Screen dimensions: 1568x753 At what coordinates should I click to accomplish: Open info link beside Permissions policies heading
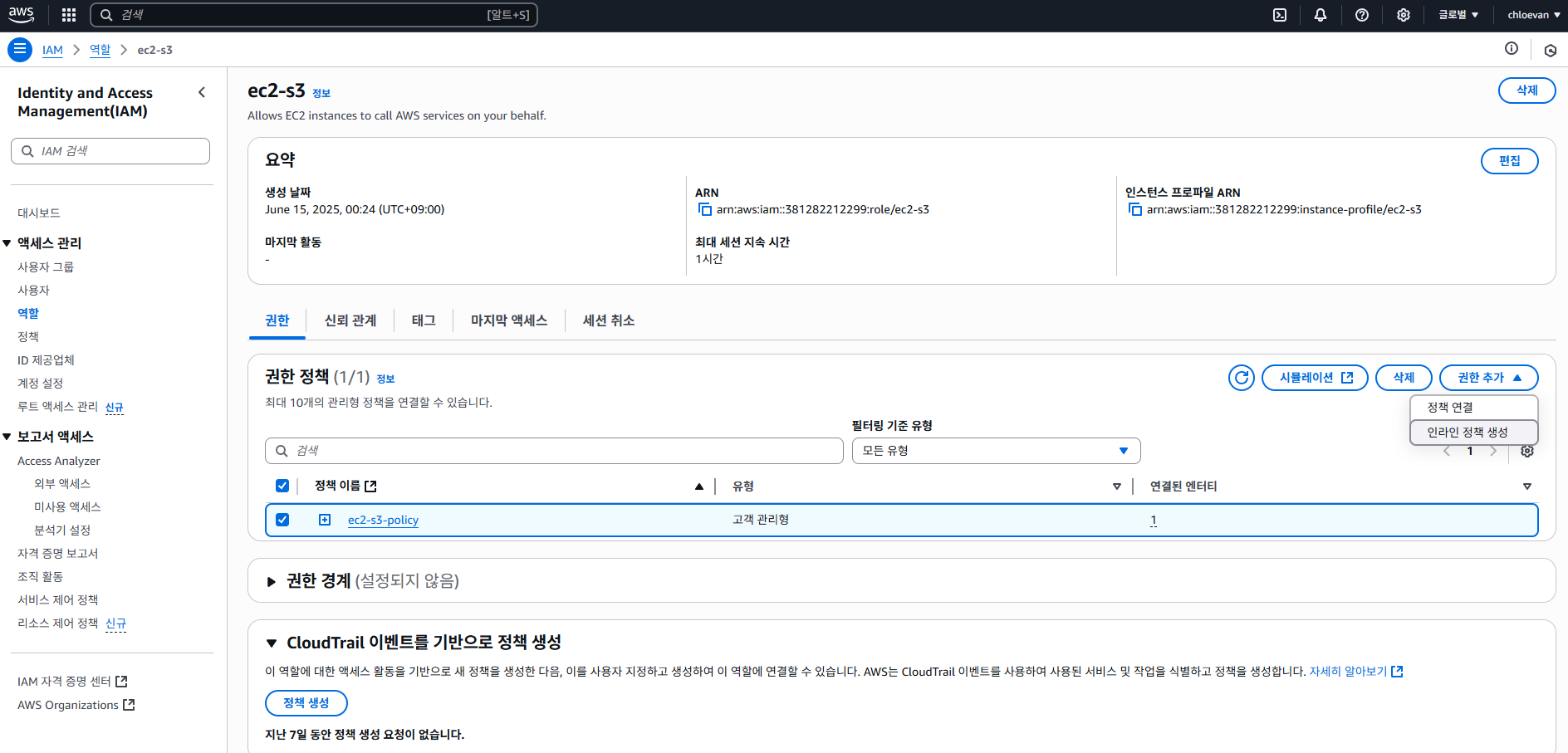[x=385, y=379]
